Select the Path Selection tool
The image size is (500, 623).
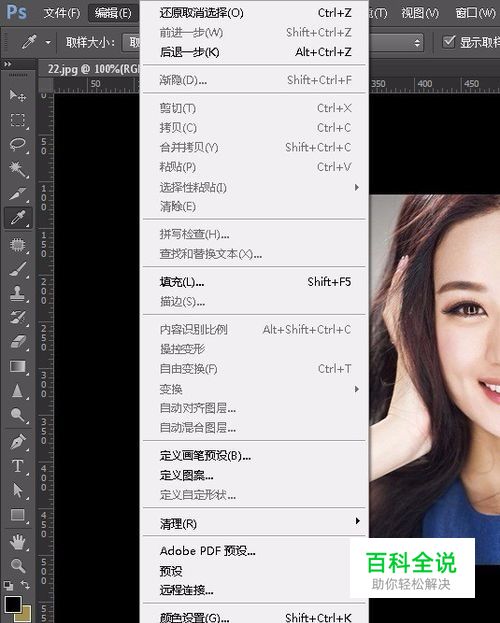17,490
